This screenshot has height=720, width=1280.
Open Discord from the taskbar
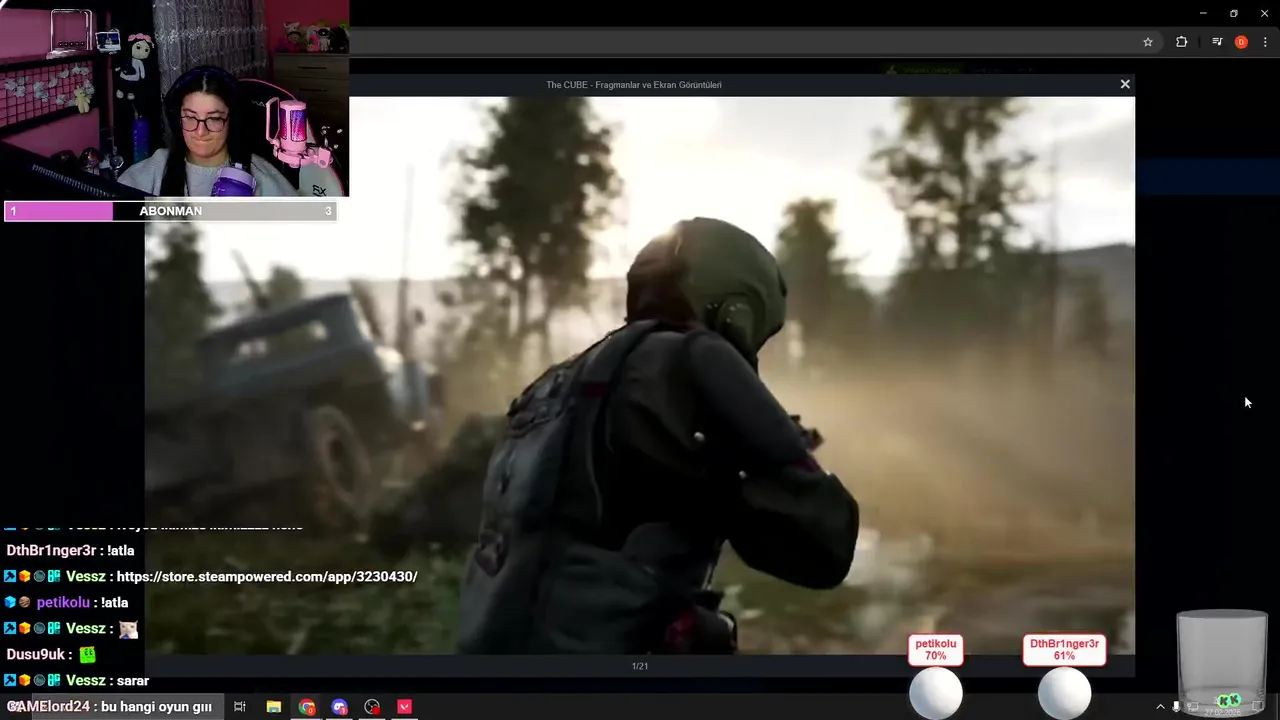click(340, 706)
